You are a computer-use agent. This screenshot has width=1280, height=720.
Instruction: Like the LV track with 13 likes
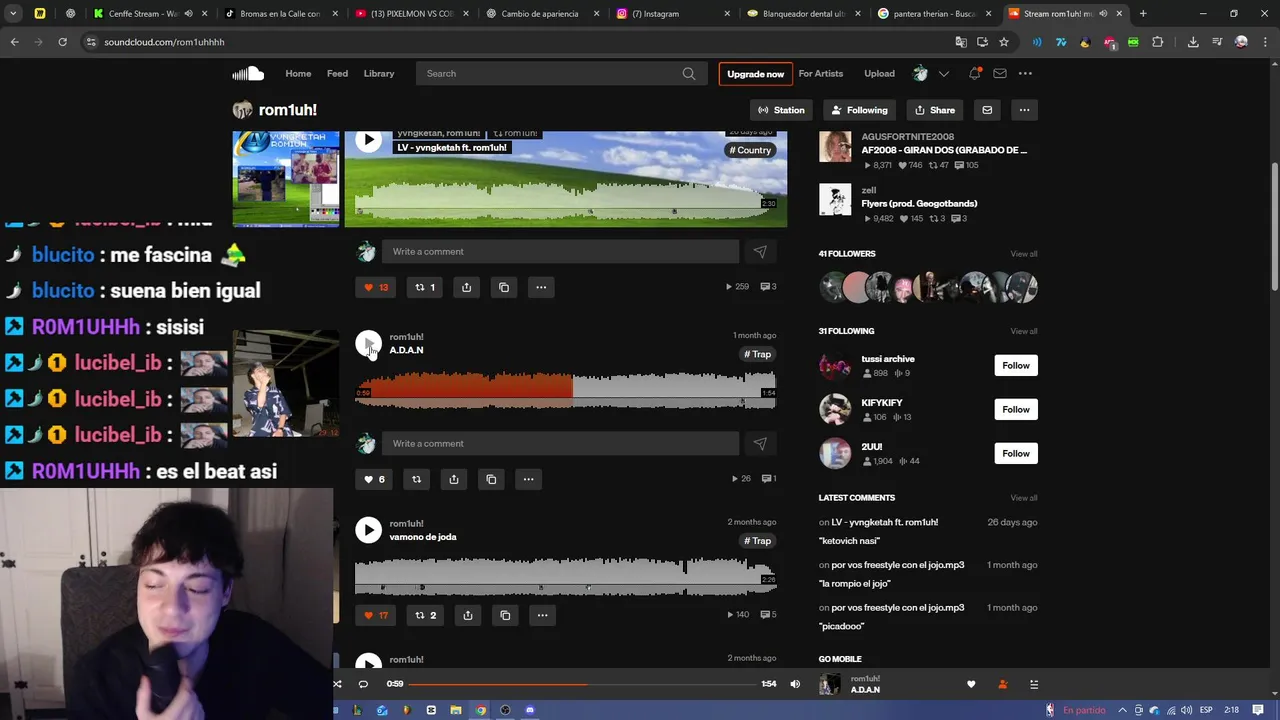pos(376,287)
